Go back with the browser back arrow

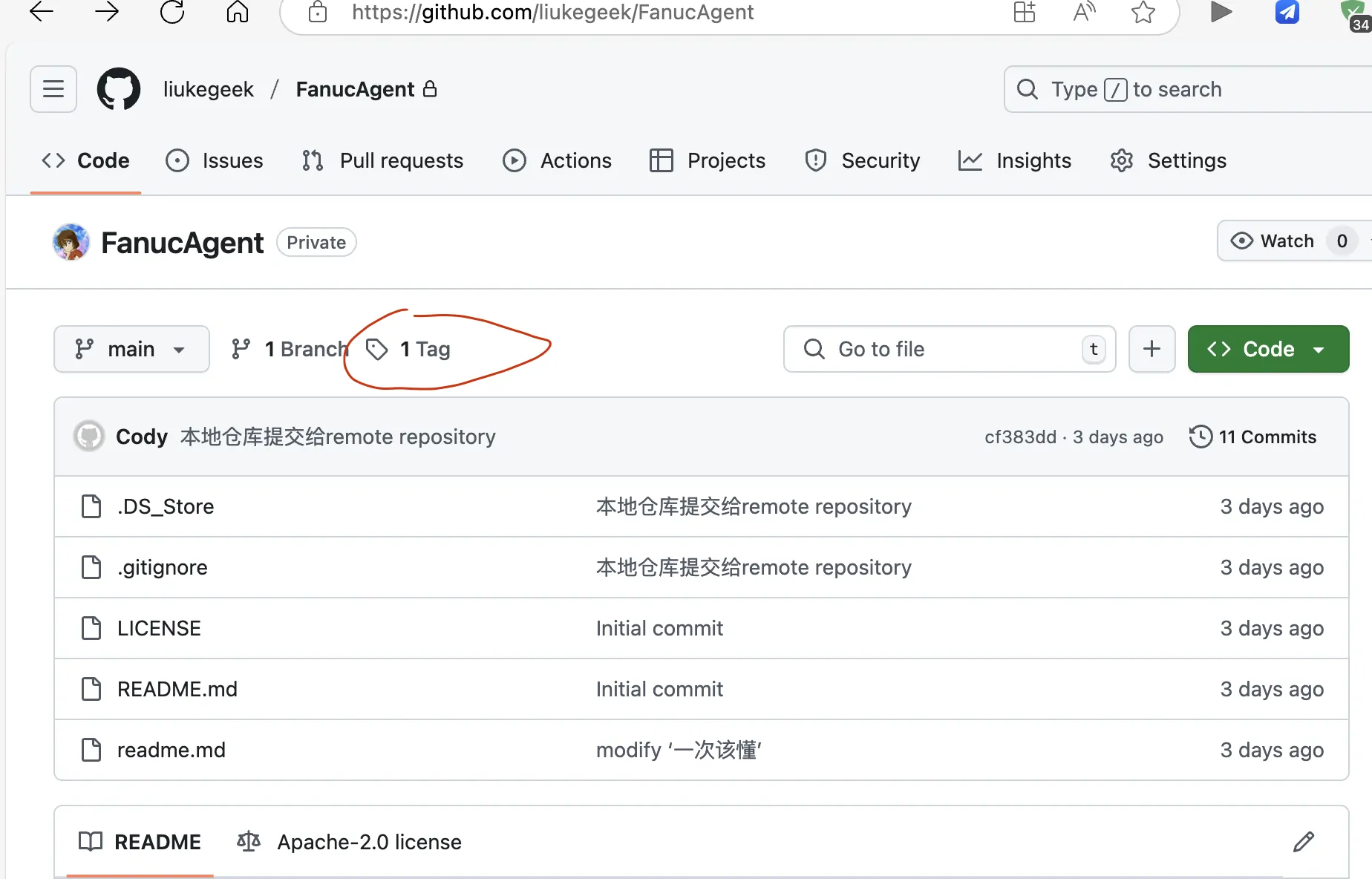pyautogui.click(x=42, y=11)
